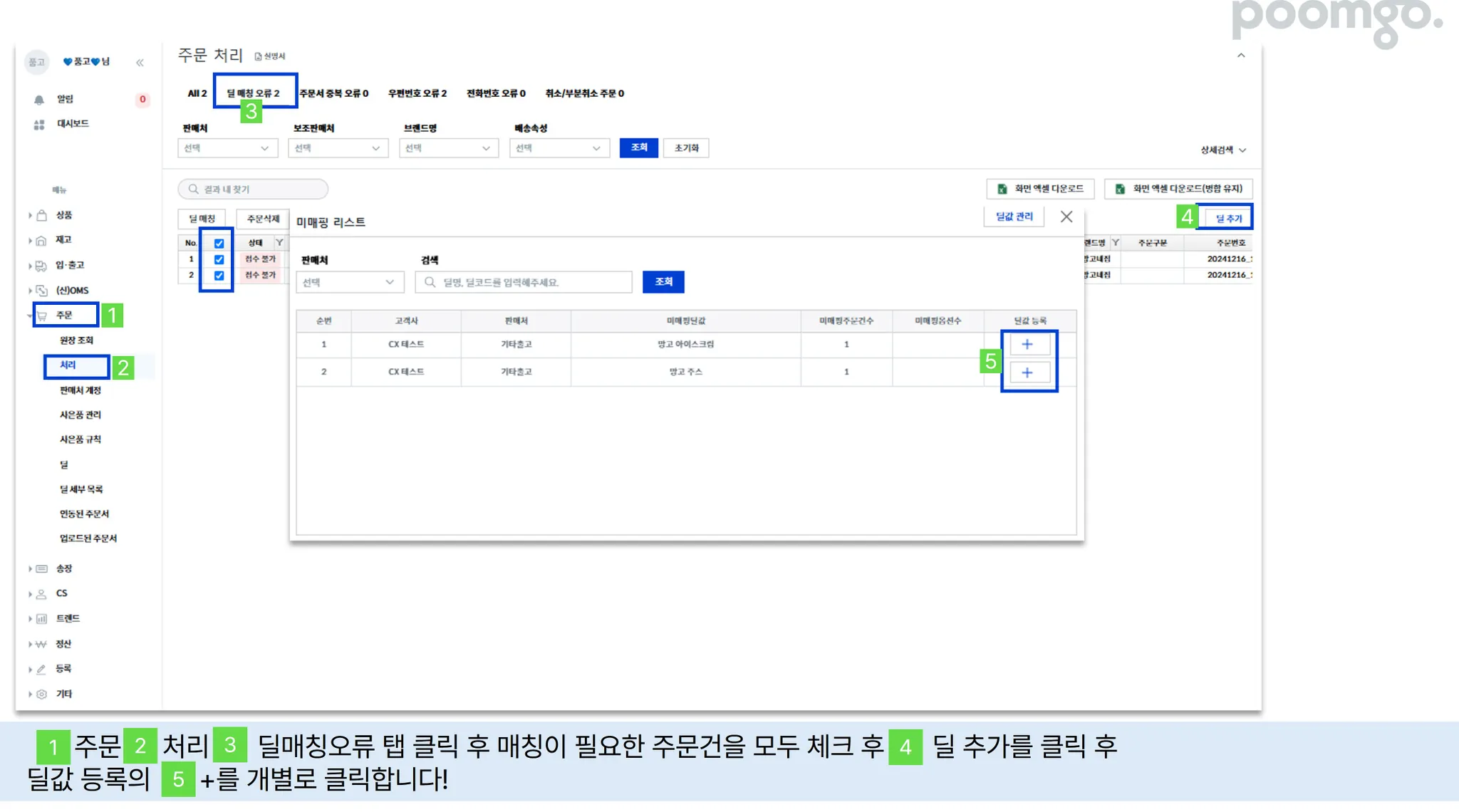
Task: Close the 미매핑 리스트 dialog with X
Action: coord(1066,217)
